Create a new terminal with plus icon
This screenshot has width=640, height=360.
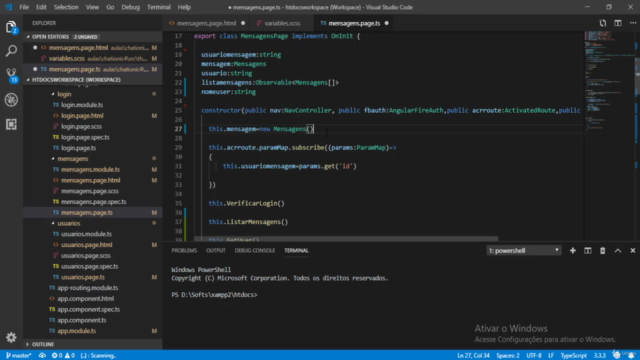(x=573, y=251)
